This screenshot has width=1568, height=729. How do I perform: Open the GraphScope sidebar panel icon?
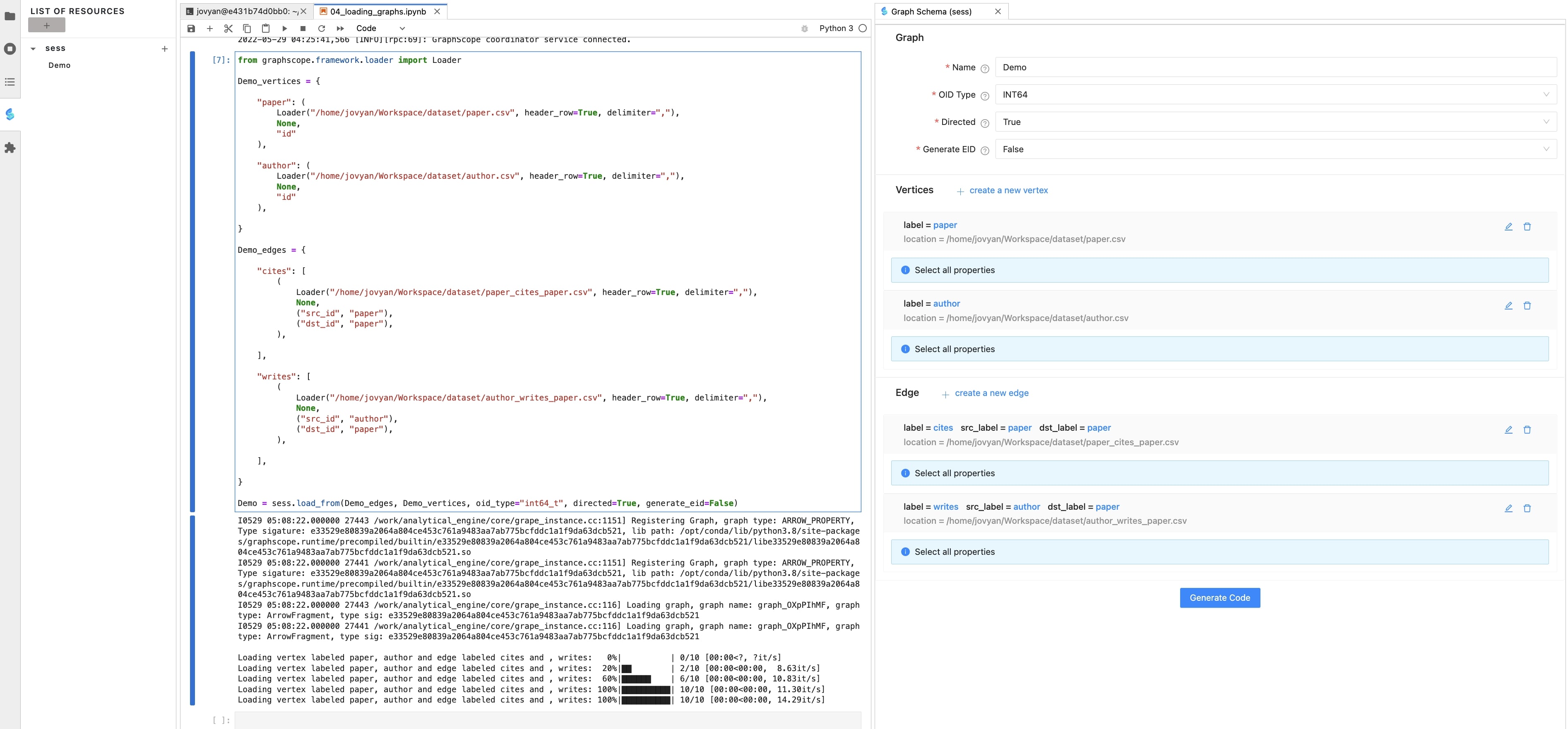(10, 115)
